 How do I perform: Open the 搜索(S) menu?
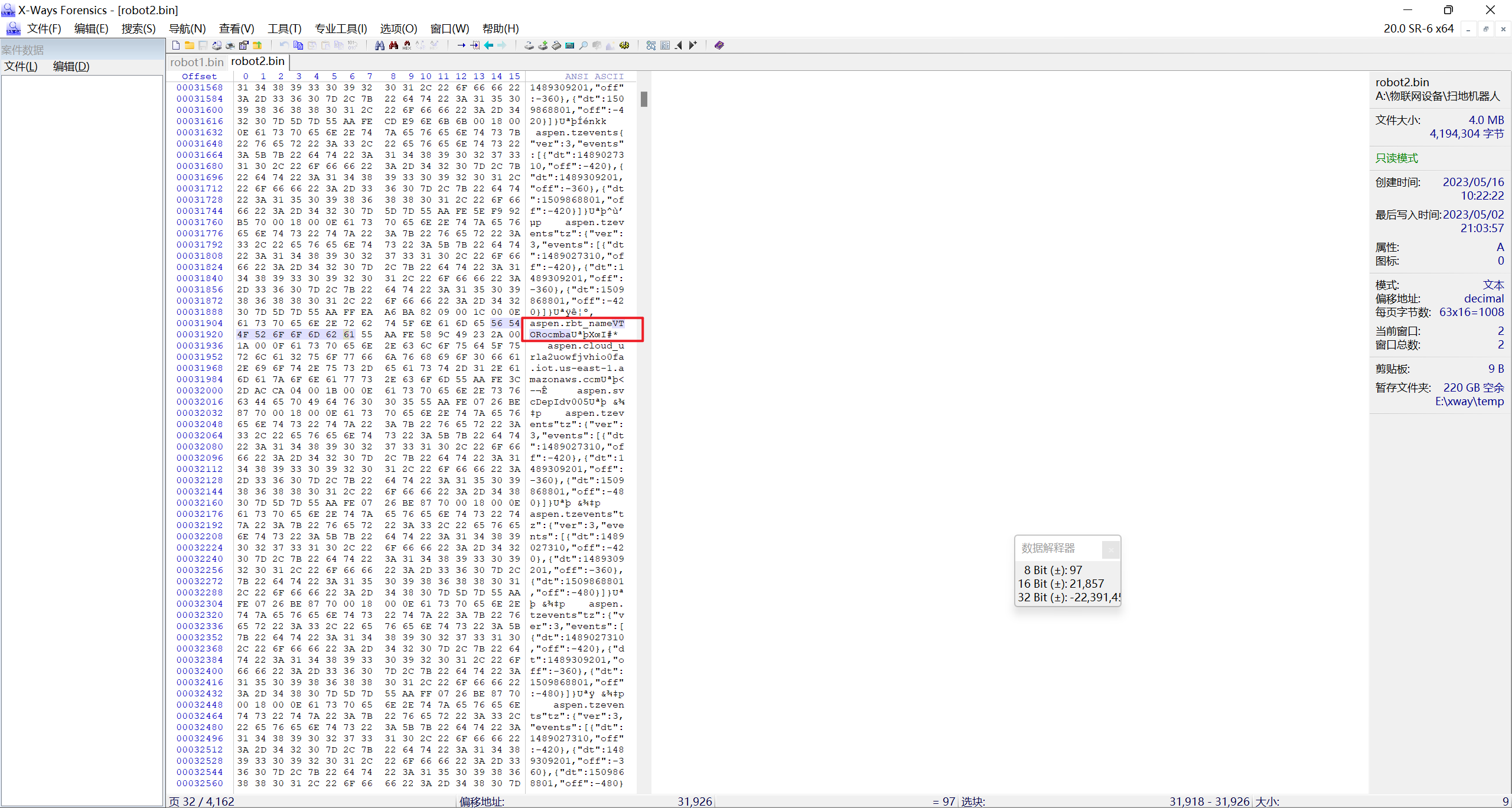pyautogui.click(x=138, y=28)
